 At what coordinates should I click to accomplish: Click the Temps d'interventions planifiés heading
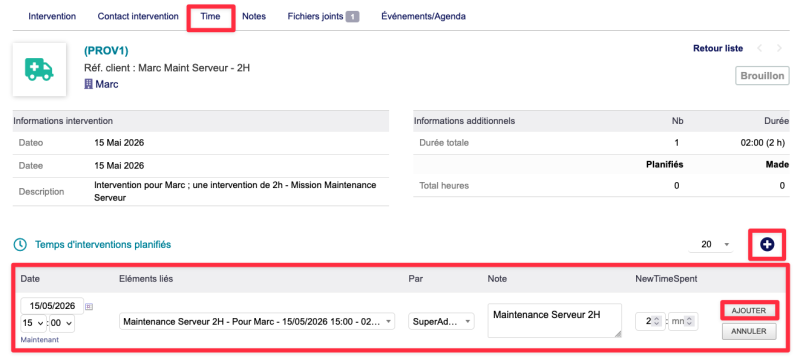coord(103,245)
